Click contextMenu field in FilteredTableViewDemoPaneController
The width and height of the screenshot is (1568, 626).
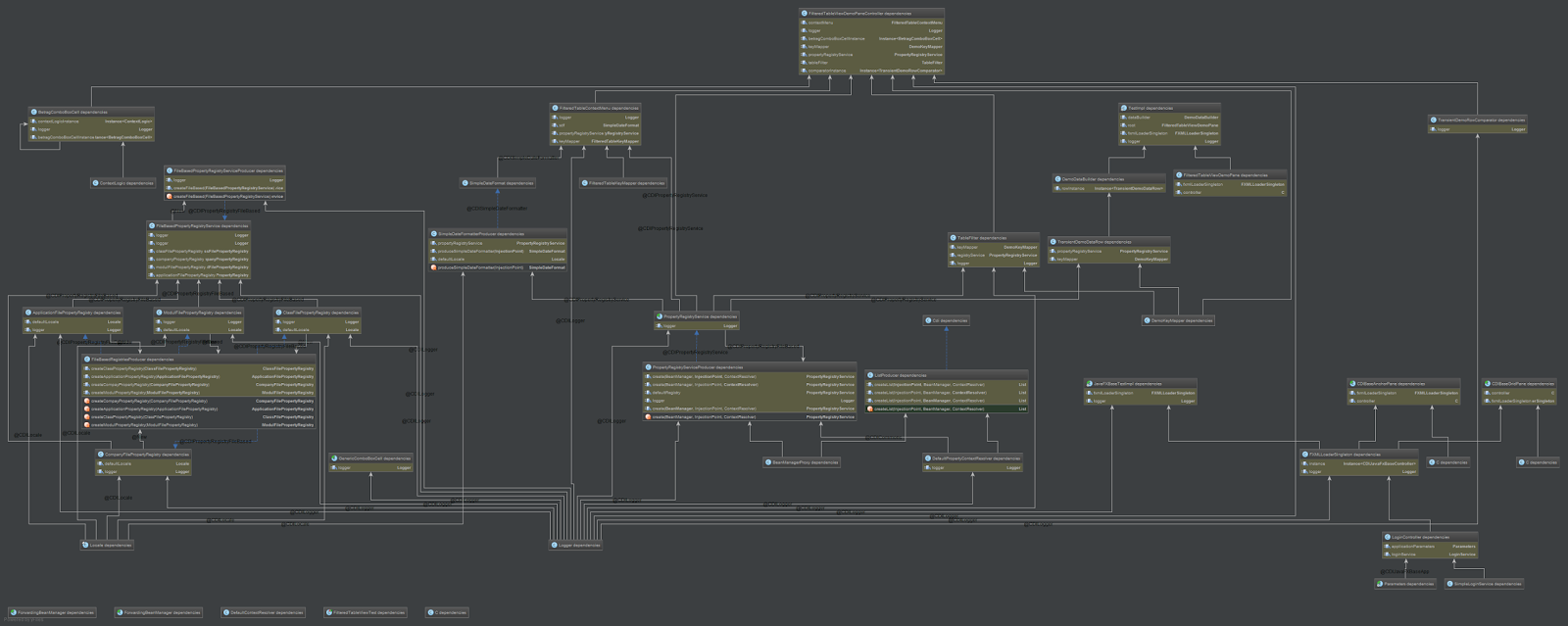(872, 23)
